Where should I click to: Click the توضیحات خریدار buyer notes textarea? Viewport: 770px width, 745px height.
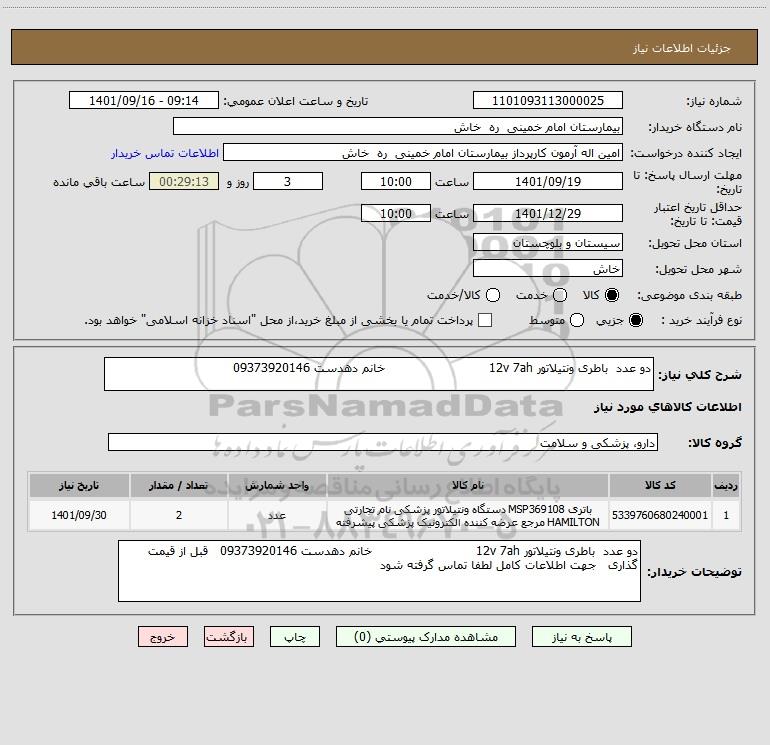(x=379, y=571)
